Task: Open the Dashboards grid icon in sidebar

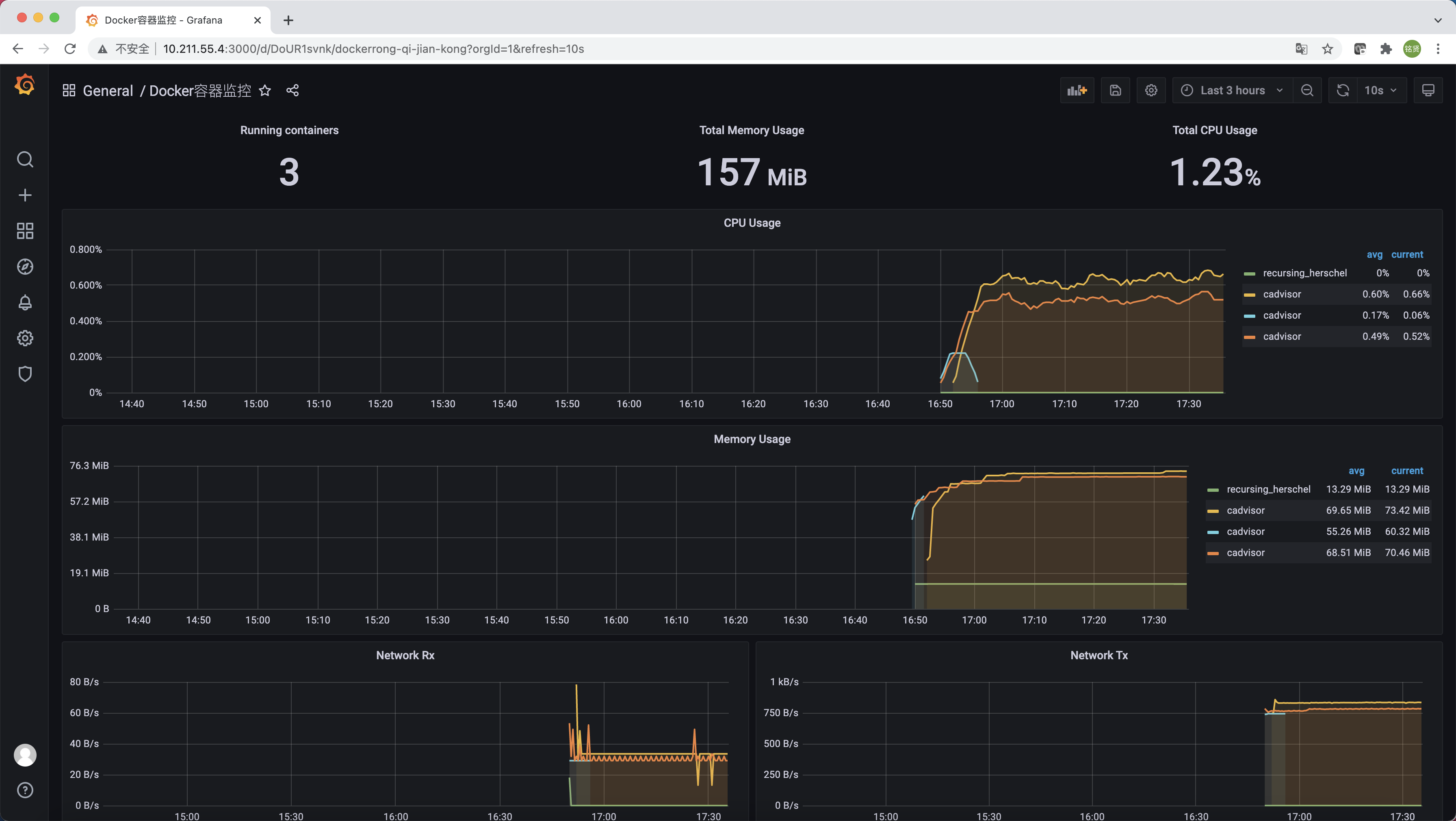Action: pyautogui.click(x=25, y=231)
